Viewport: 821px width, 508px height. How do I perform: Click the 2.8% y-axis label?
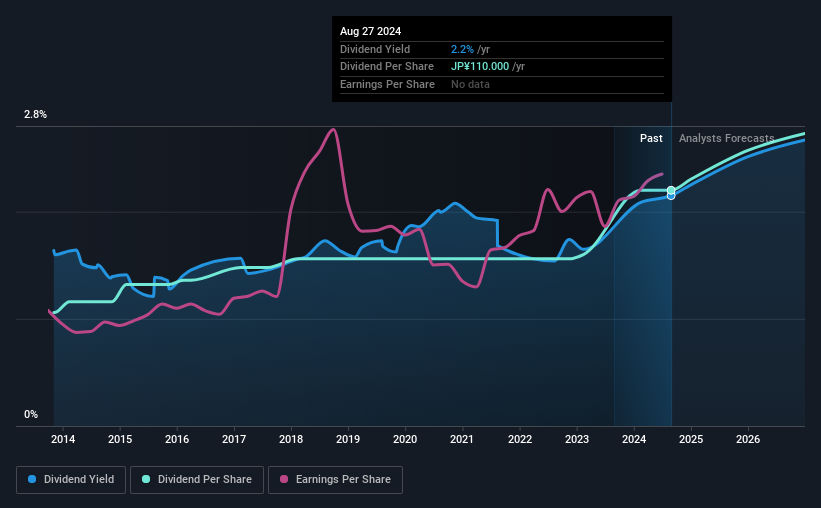coord(35,115)
